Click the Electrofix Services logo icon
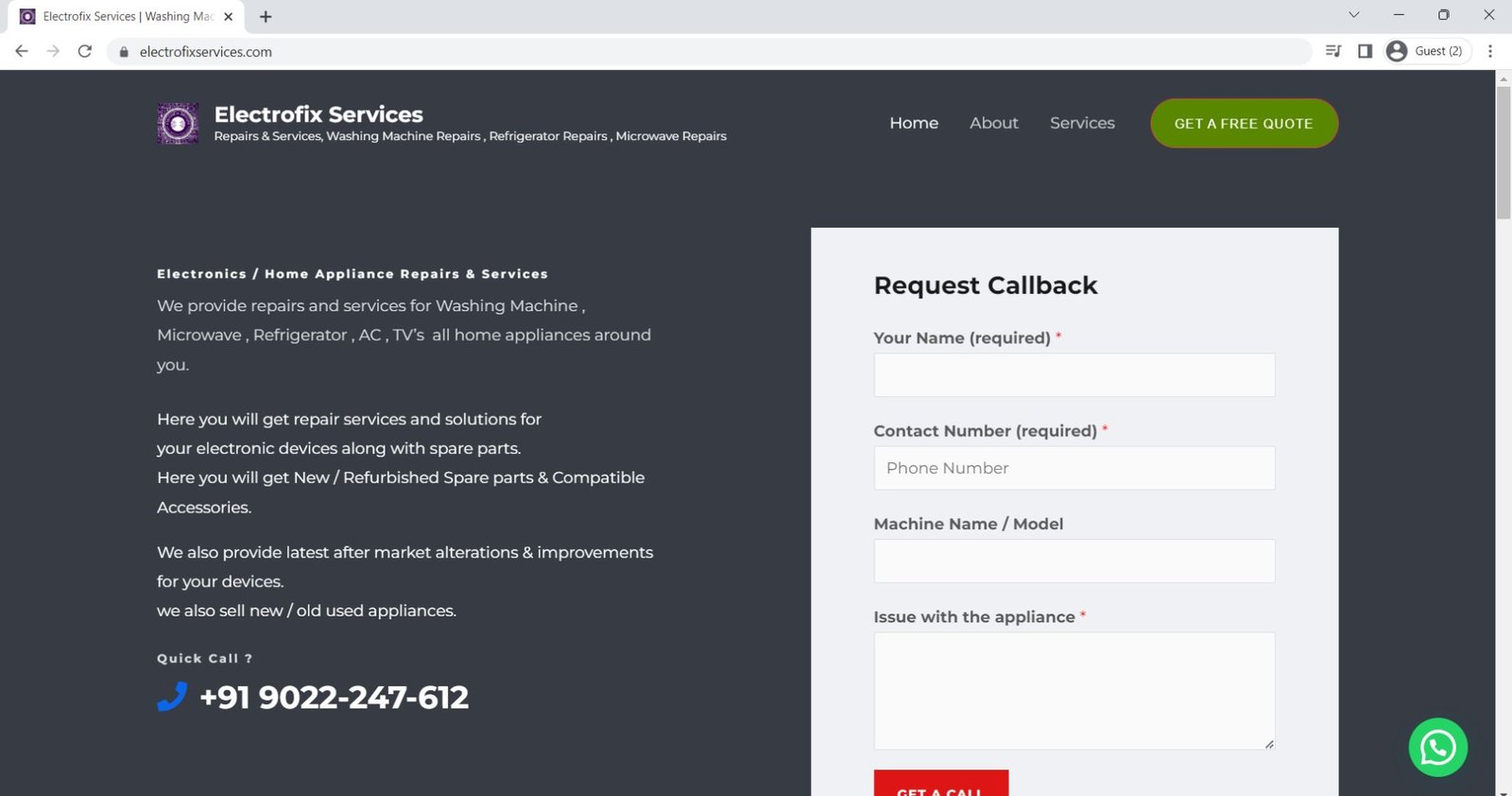This screenshot has height=796, width=1512. [178, 124]
